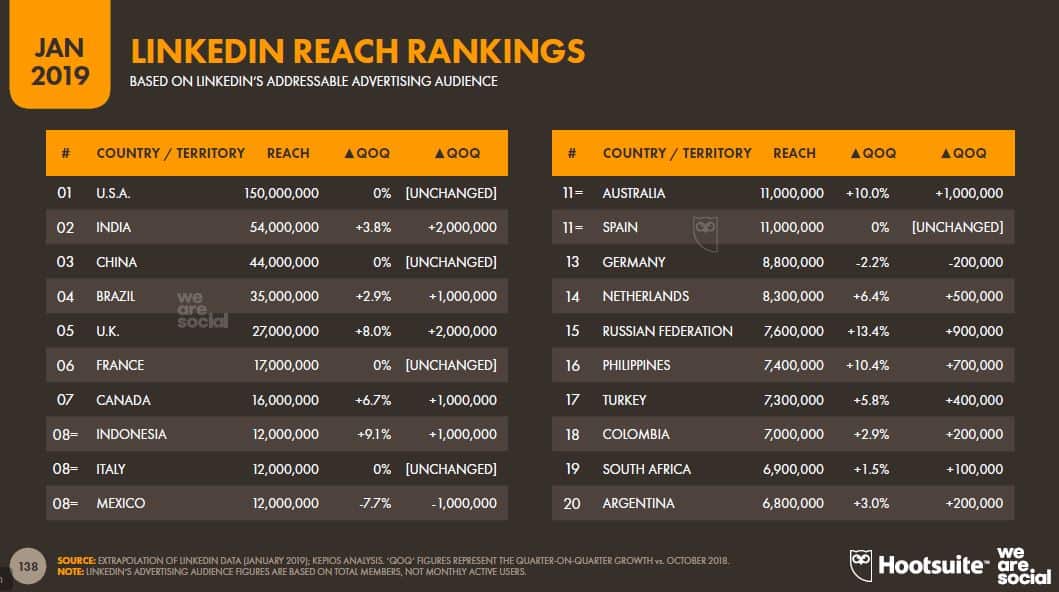Click the We Are Social watermark near Brazil

pyautogui.click(x=202, y=309)
